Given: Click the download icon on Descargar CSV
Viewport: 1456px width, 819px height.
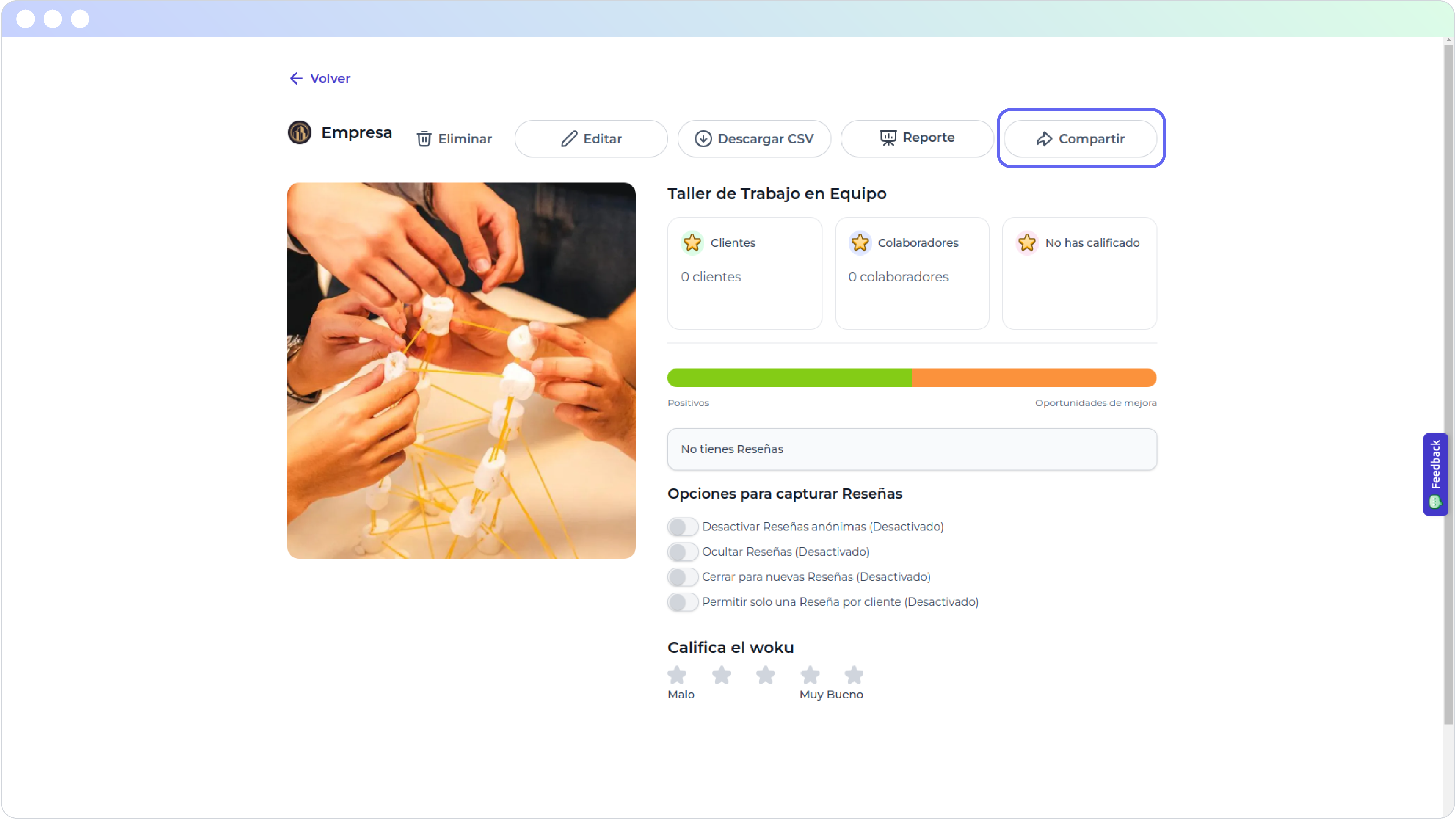Looking at the screenshot, I should [x=703, y=138].
